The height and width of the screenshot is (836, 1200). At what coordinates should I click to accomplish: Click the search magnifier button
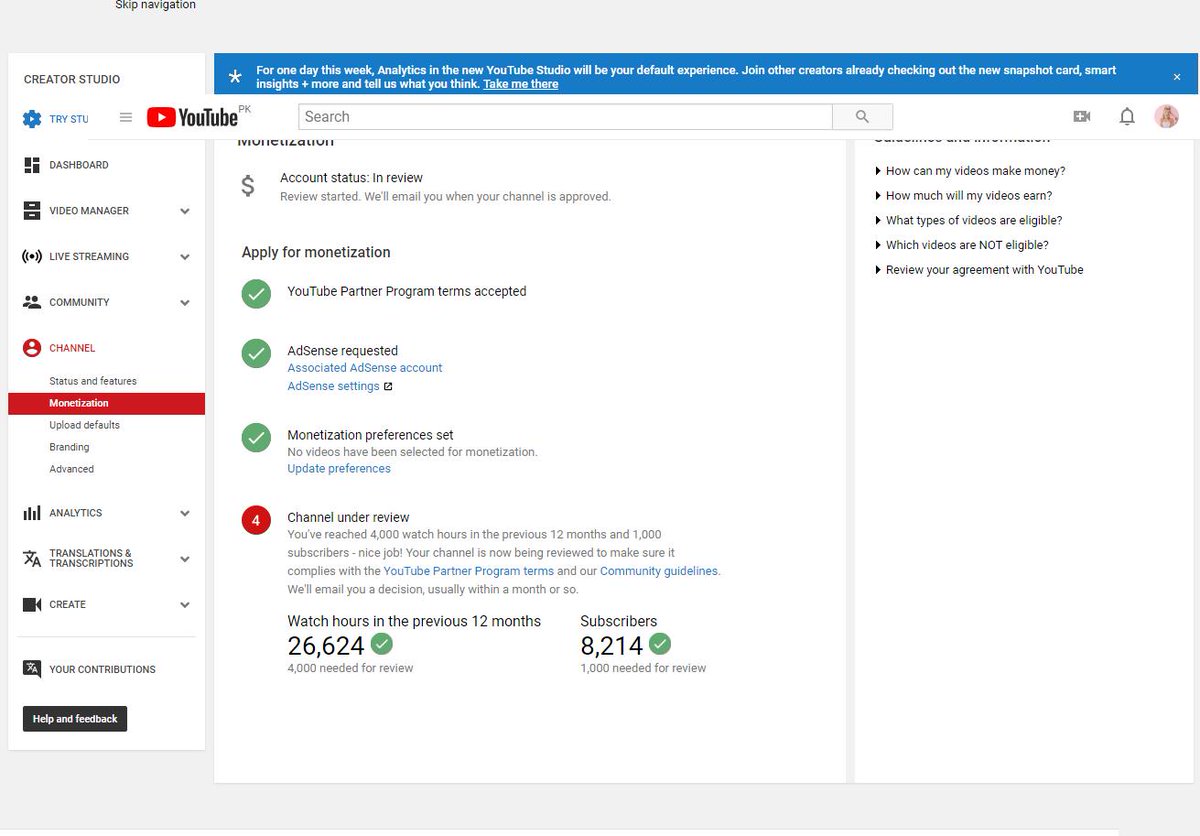click(862, 117)
